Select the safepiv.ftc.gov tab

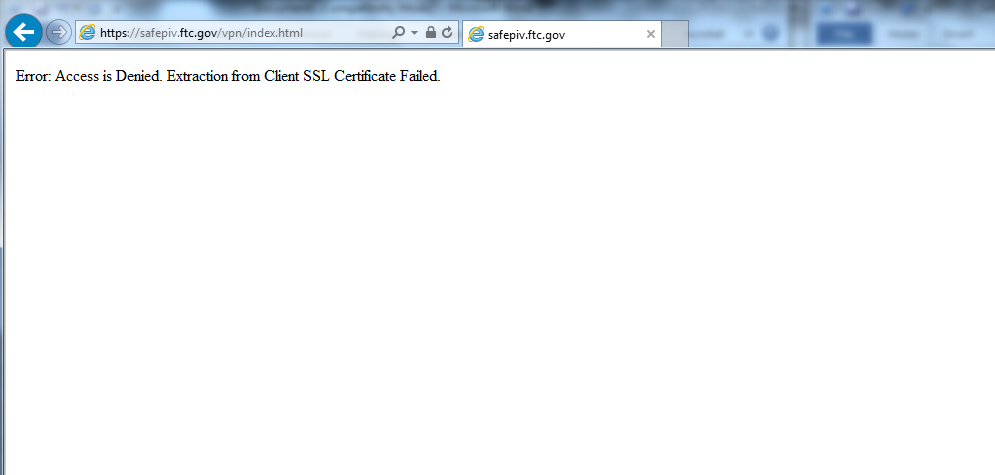pos(562,34)
